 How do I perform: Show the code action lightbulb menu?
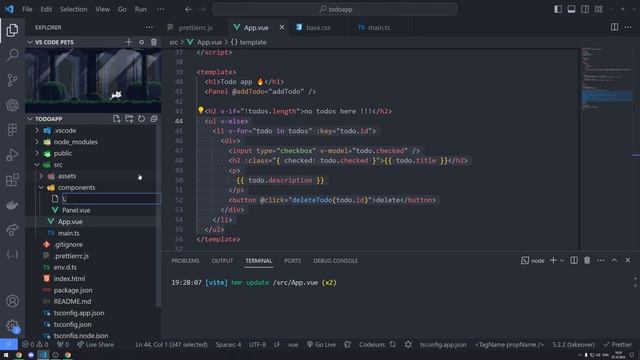(x=200, y=111)
